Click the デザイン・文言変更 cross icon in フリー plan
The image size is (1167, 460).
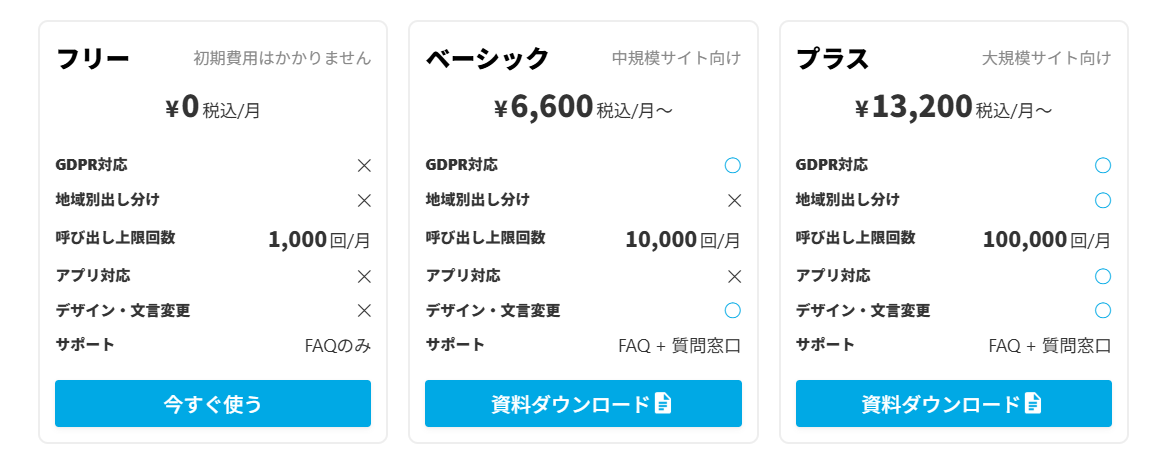[364, 310]
